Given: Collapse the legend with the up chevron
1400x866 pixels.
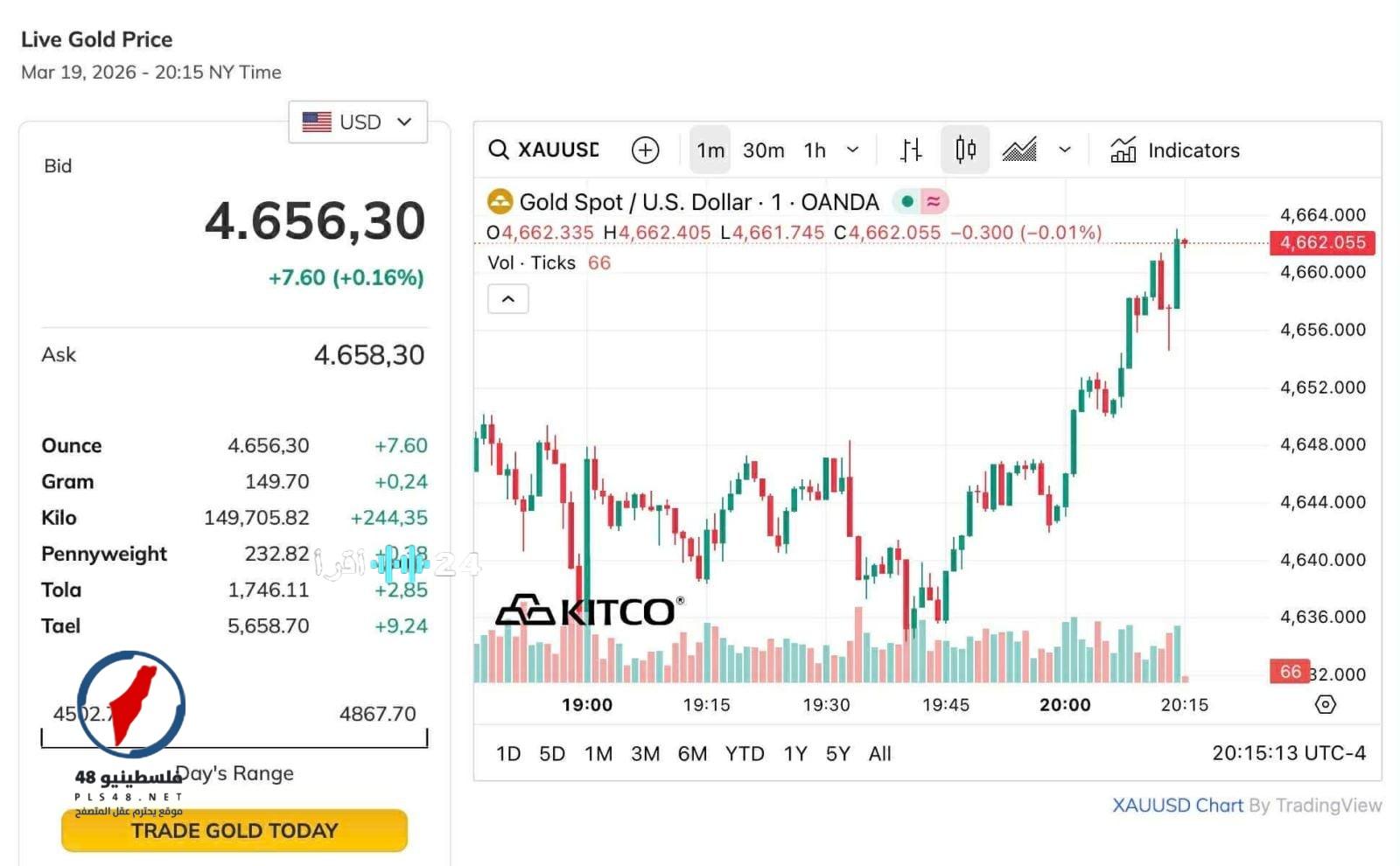Looking at the screenshot, I should coord(507,298).
